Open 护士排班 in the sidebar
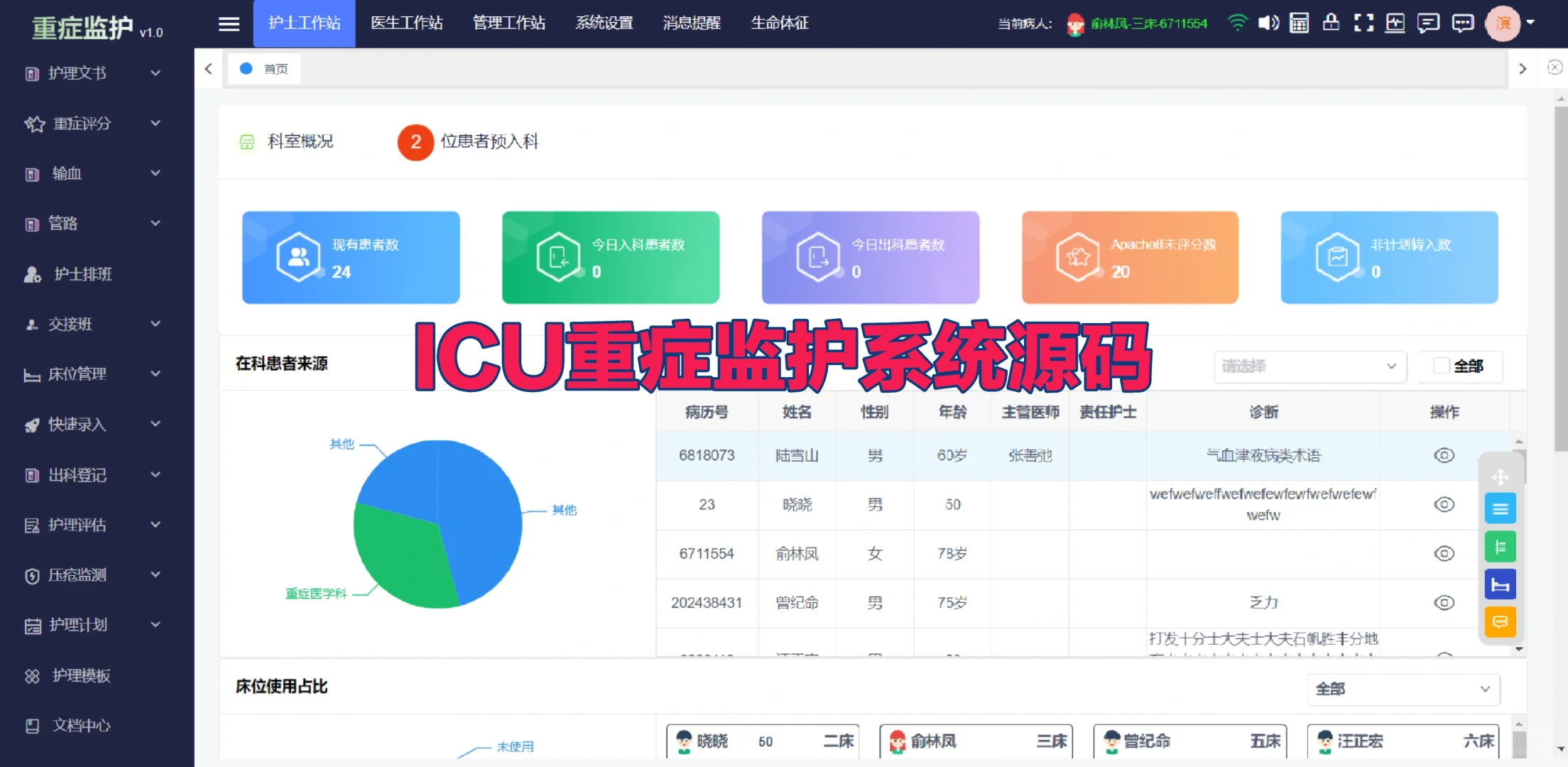The width and height of the screenshot is (1568, 767). [83, 275]
